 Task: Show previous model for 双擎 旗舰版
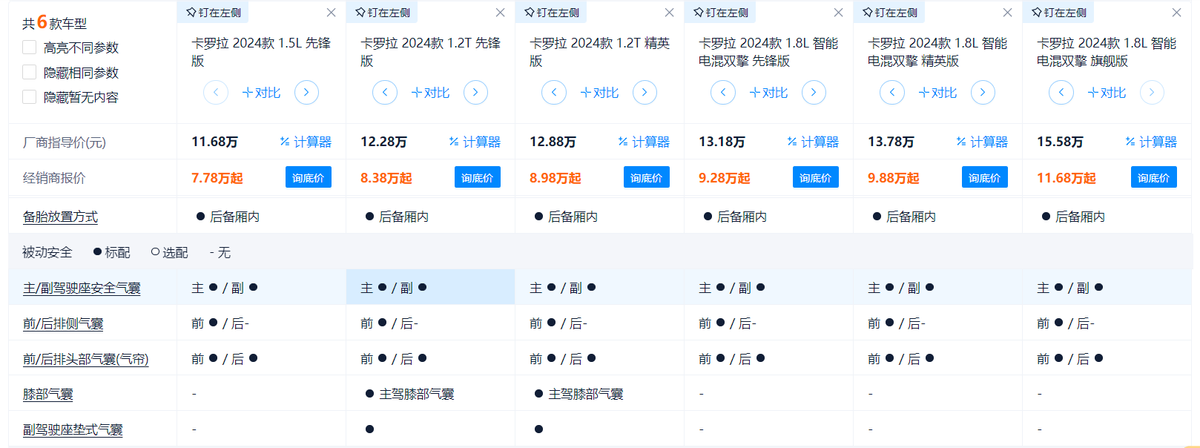1061,93
